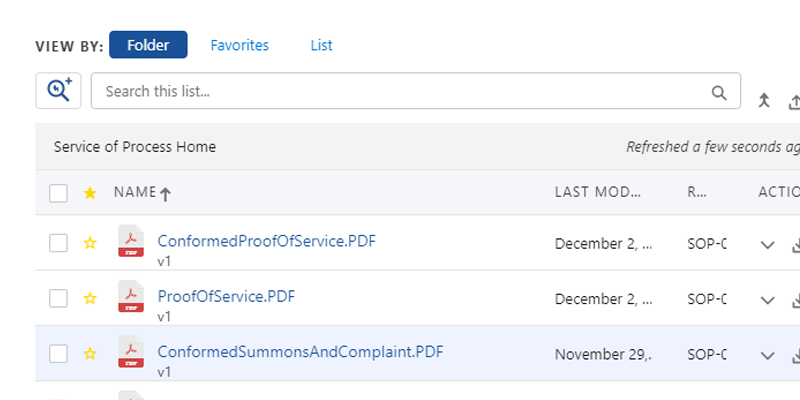Click the merge arrow icon right of search
Viewport: 800px width, 400px height.
[764, 101]
